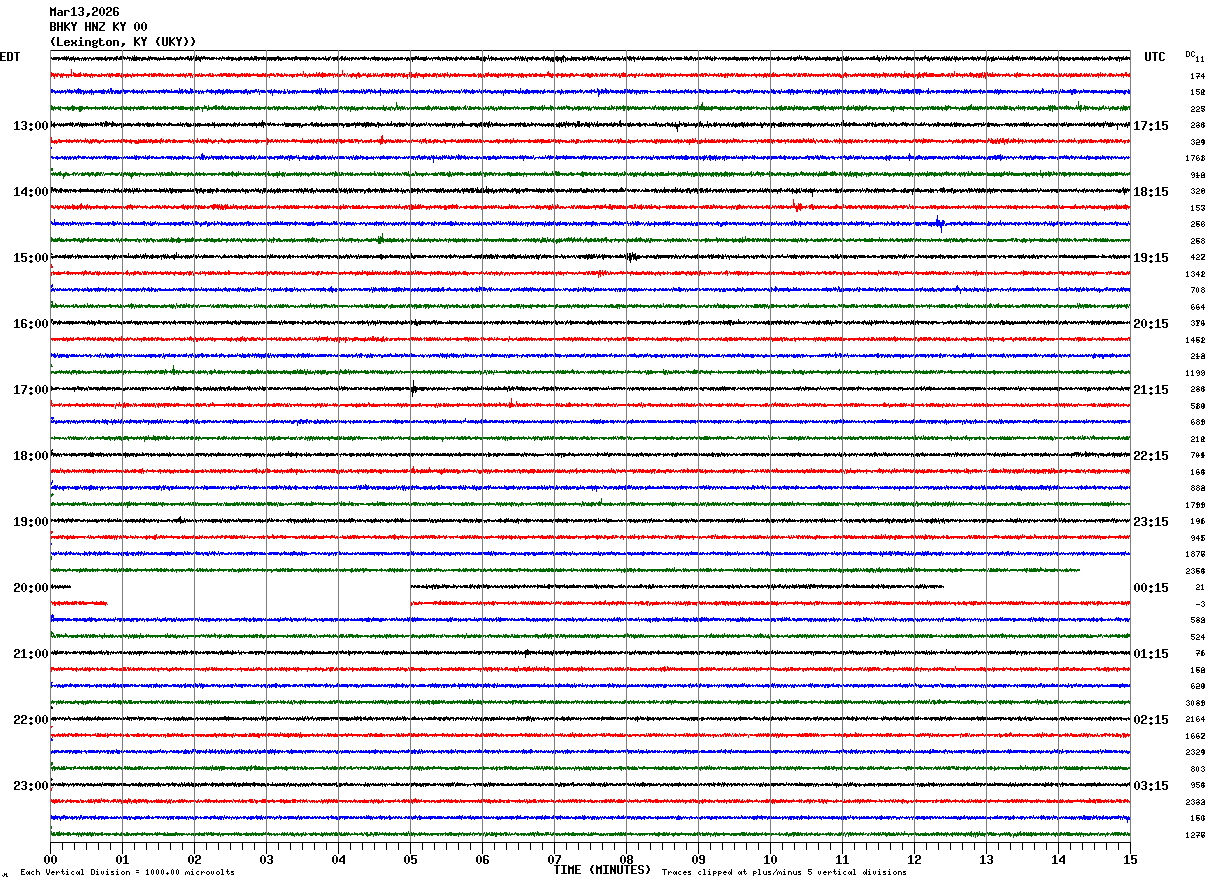Click the 23:15 UTC time label
This screenshot has width=1210, height=886.
tap(1151, 522)
